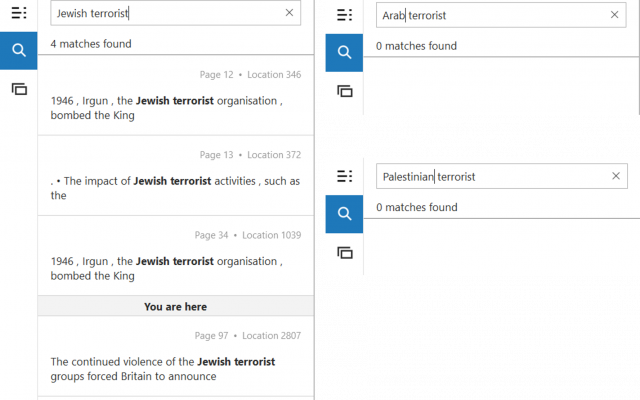Open search result at Page 12 Location 346
The height and width of the screenshot is (400, 640).
click(176, 95)
